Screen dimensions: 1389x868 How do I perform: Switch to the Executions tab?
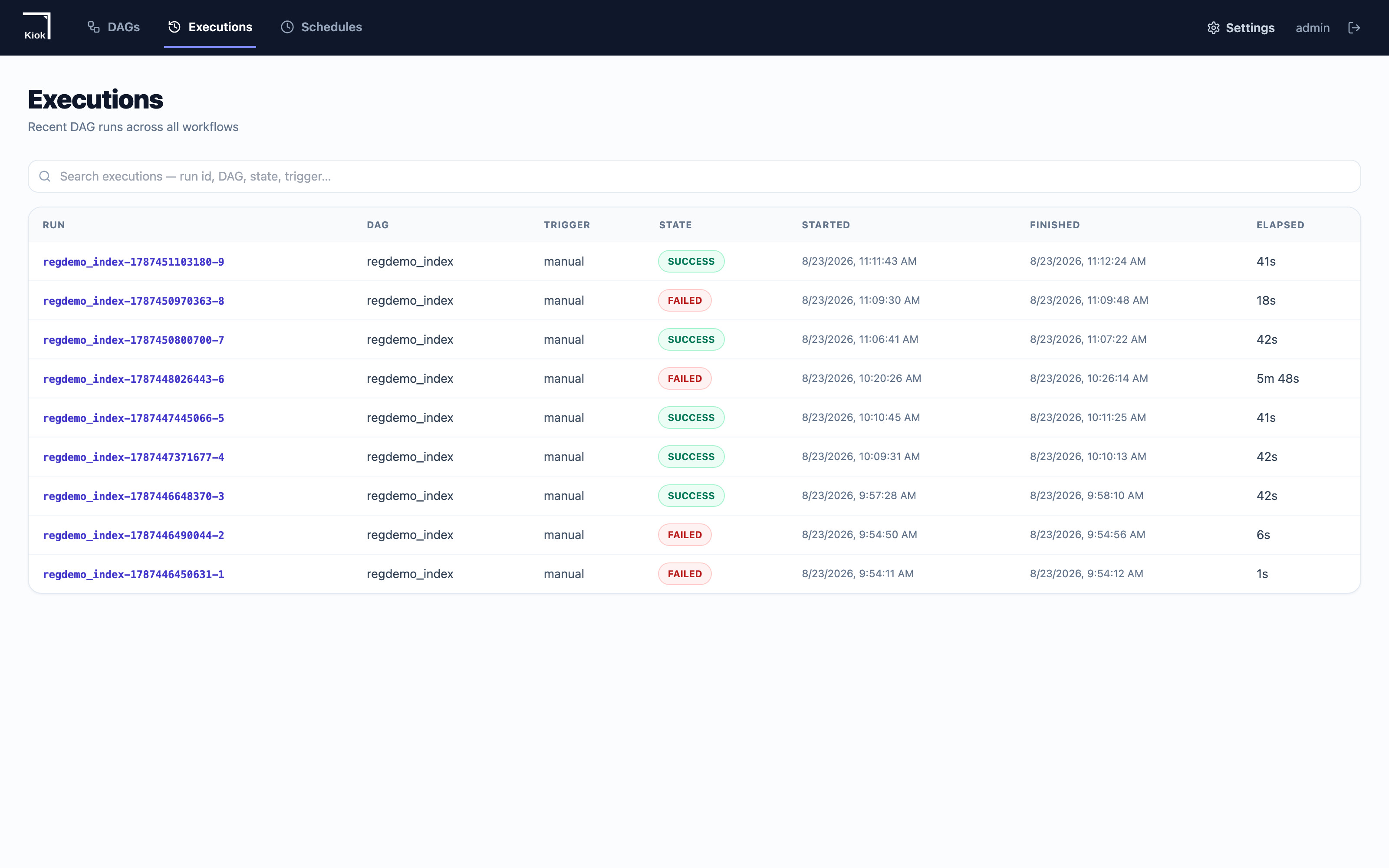pyautogui.click(x=210, y=27)
